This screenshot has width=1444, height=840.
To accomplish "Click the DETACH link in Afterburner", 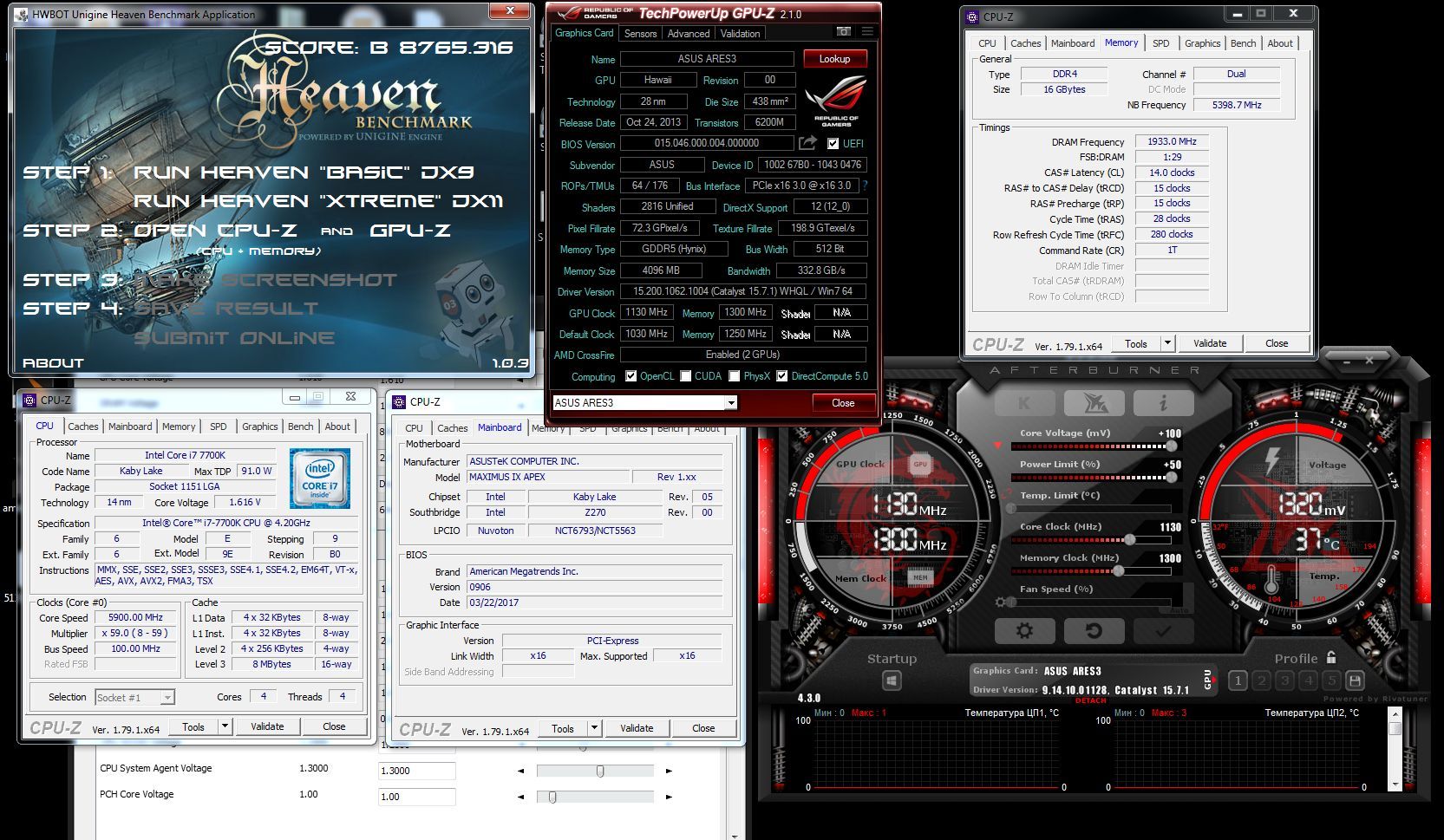I will click(x=1090, y=700).
